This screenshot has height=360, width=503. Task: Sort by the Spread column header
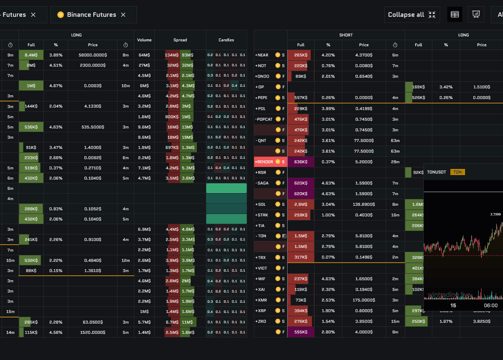click(180, 40)
